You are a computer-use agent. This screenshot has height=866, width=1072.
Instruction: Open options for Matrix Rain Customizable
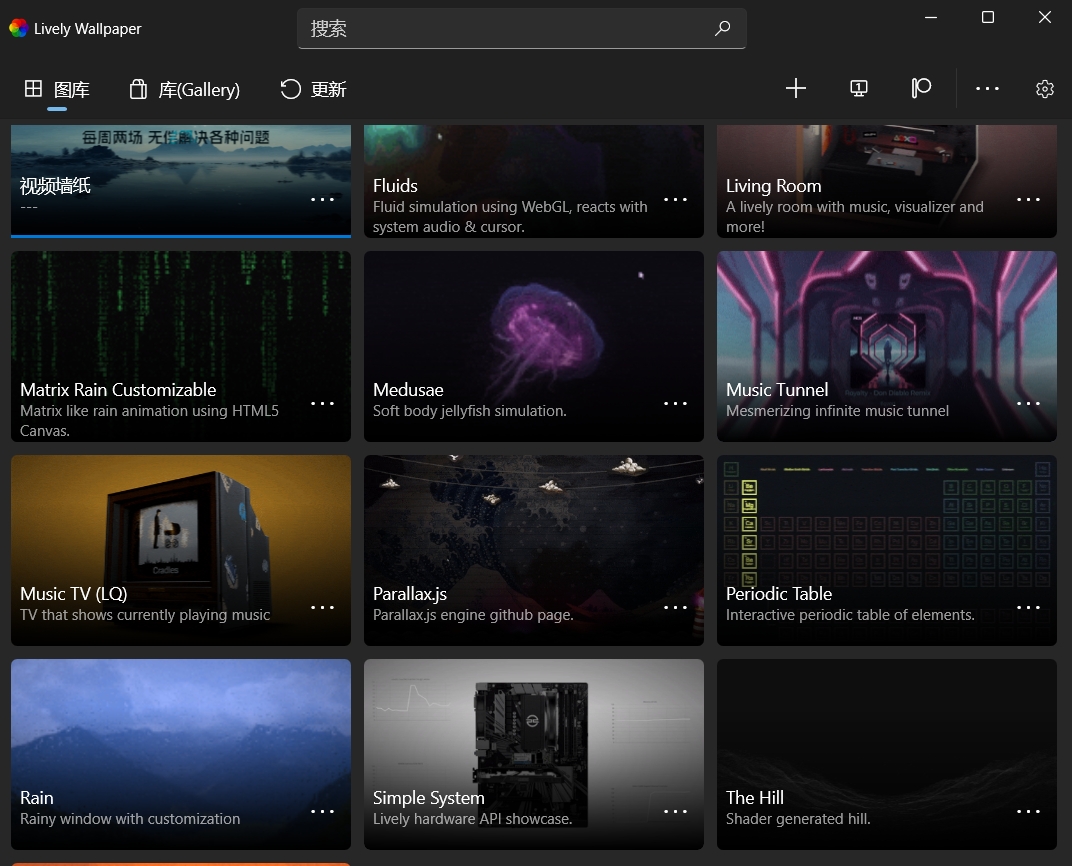click(x=322, y=403)
